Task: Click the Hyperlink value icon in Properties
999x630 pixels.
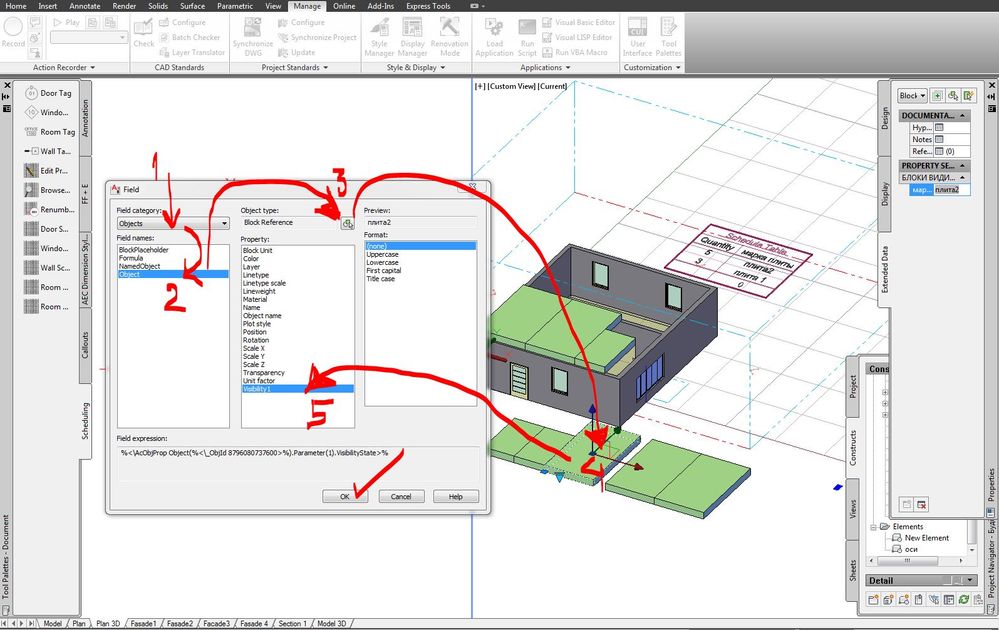Action: click(939, 127)
